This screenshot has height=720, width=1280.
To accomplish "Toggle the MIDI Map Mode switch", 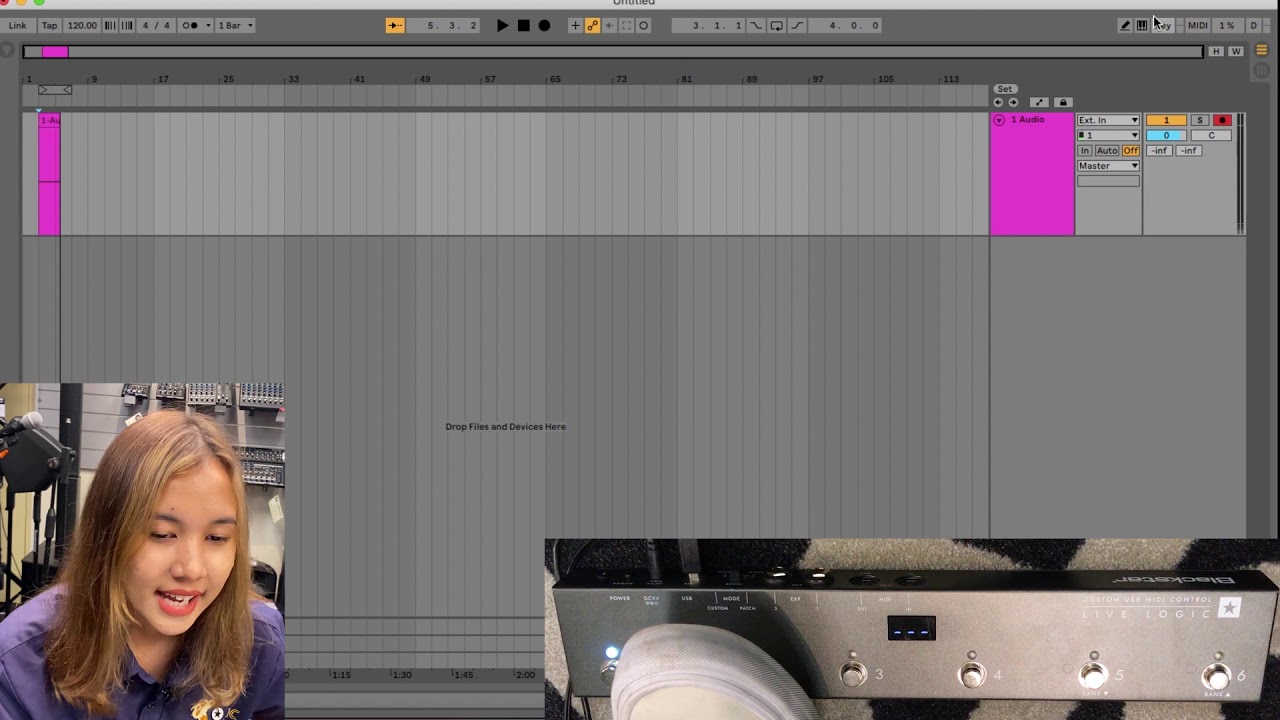I will point(1197,25).
